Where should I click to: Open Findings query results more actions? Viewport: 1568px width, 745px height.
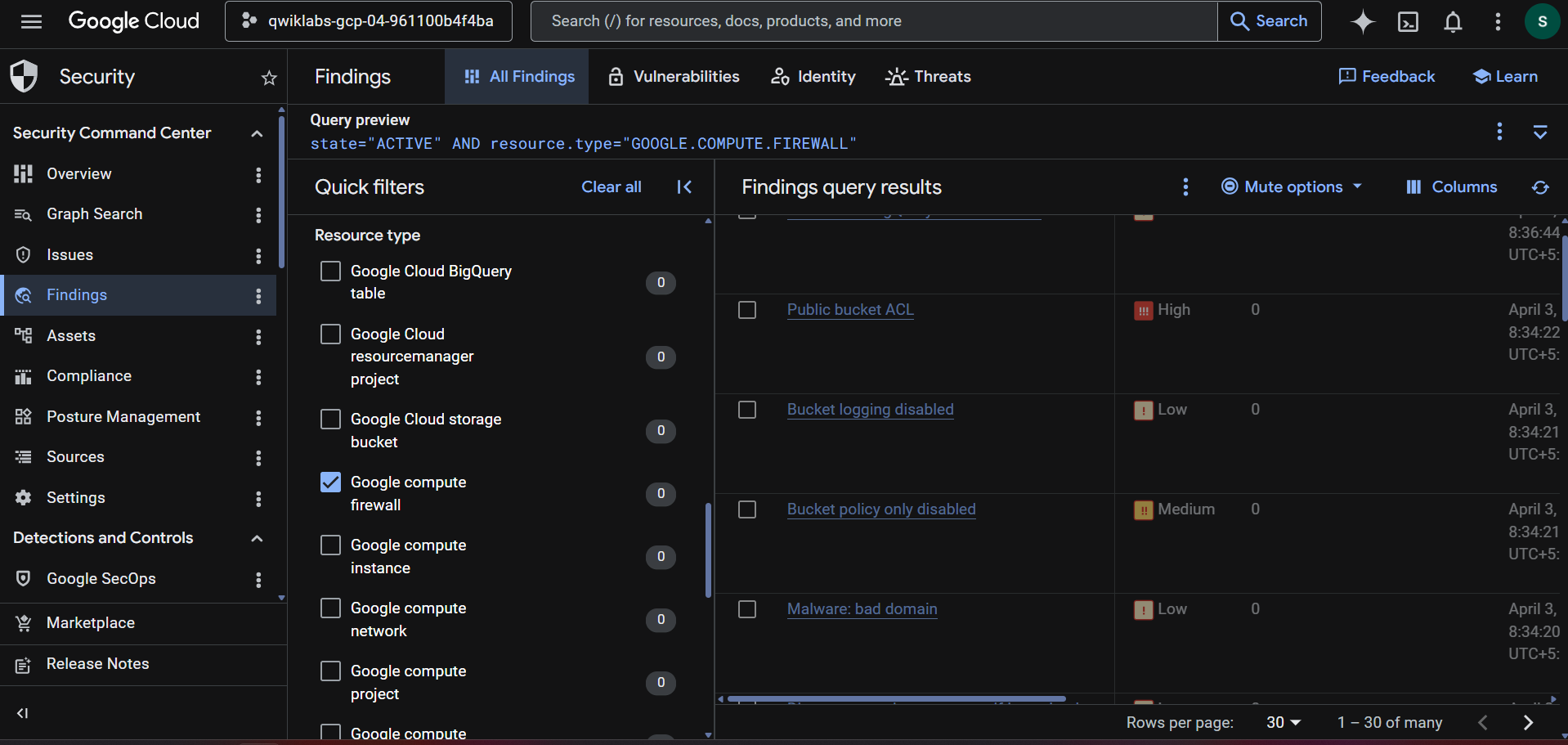(x=1185, y=187)
